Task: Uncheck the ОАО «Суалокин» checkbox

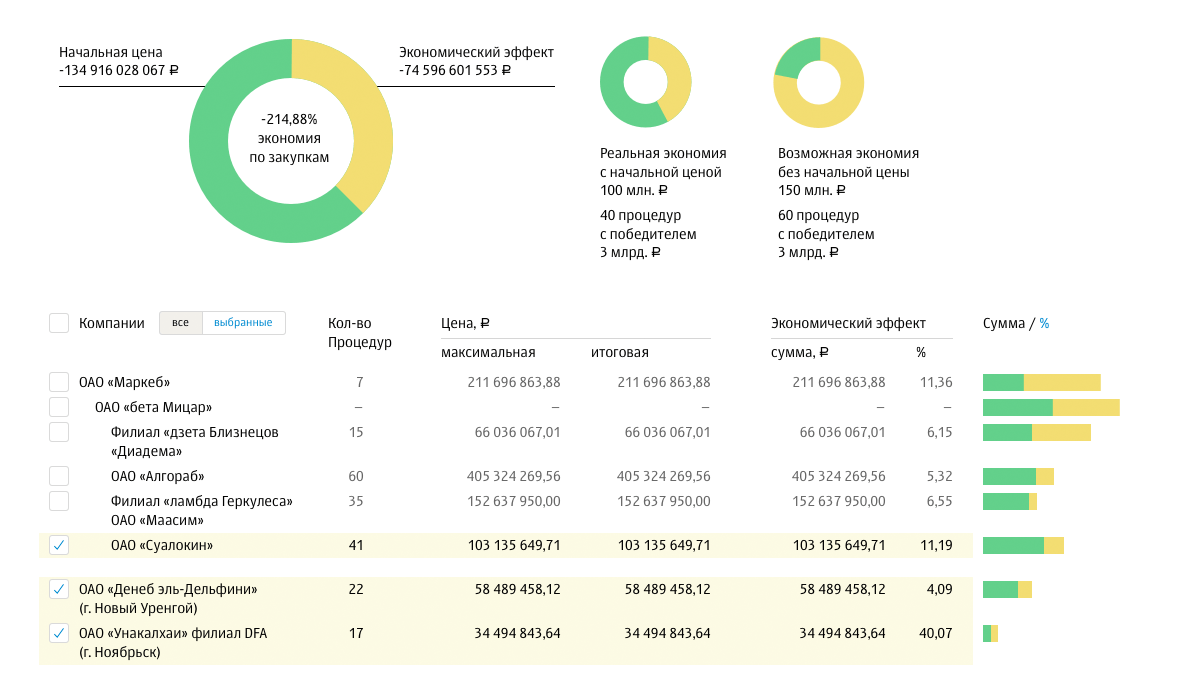Action: (59, 545)
